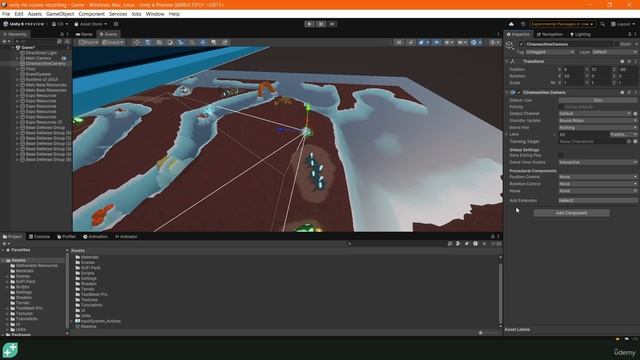Open Blend Hint dropdown
The width and height of the screenshot is (640, 360).
(x=598, y=127)
